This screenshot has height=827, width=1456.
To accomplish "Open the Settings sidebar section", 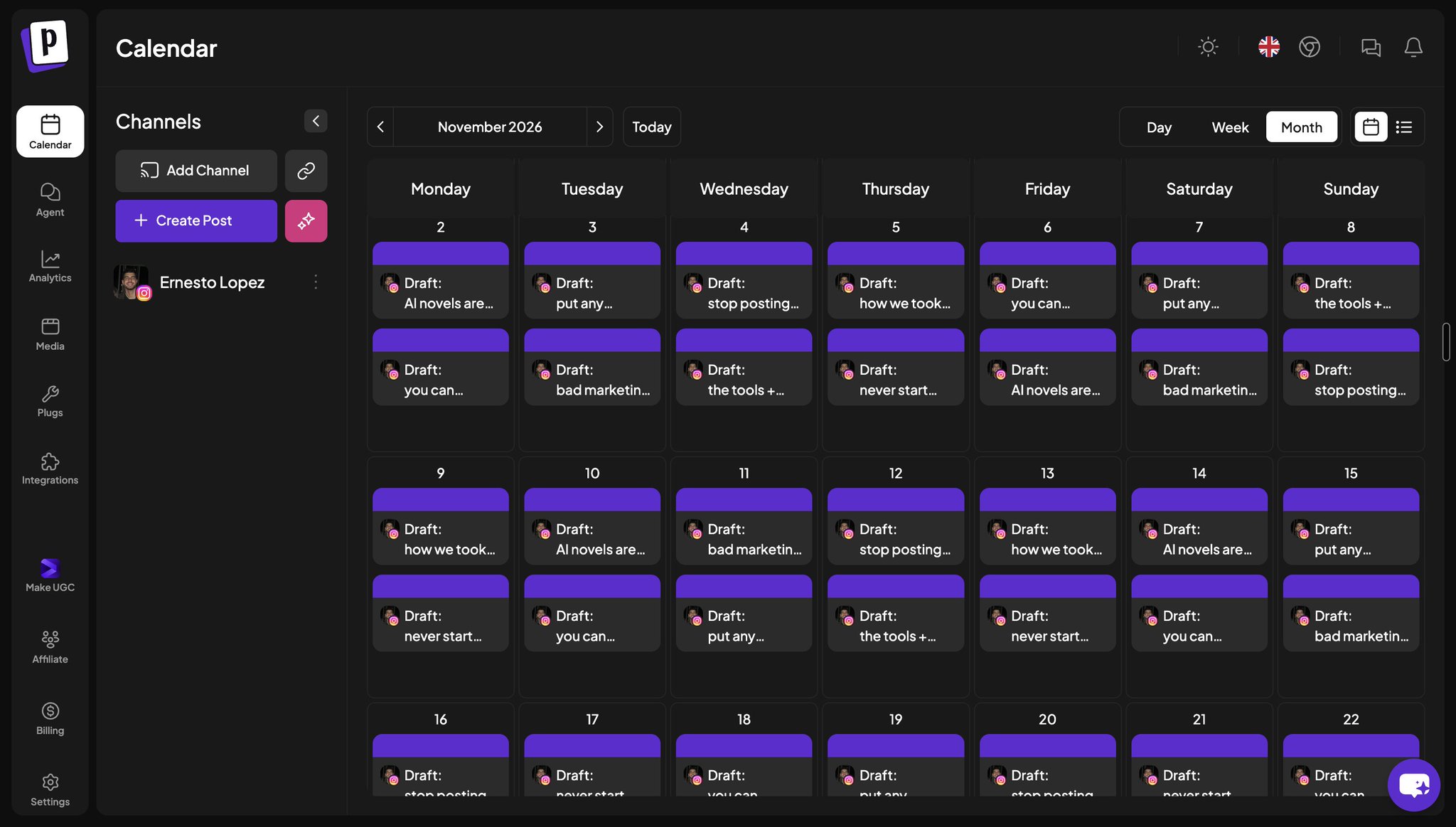I will pos(50,790).
